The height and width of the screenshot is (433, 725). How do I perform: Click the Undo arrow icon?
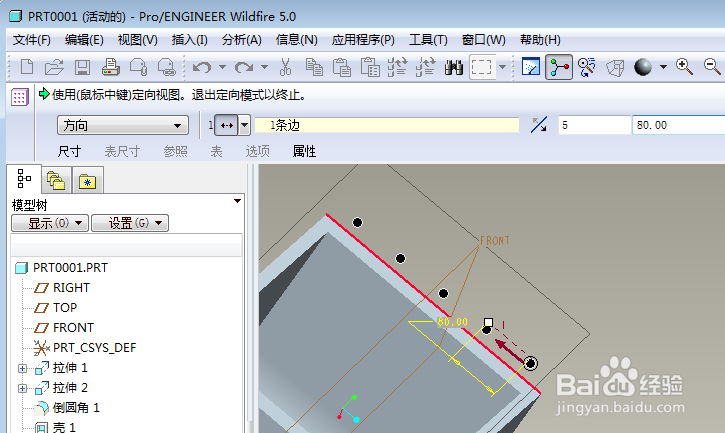pyautogui.click(x=202, y=68)
